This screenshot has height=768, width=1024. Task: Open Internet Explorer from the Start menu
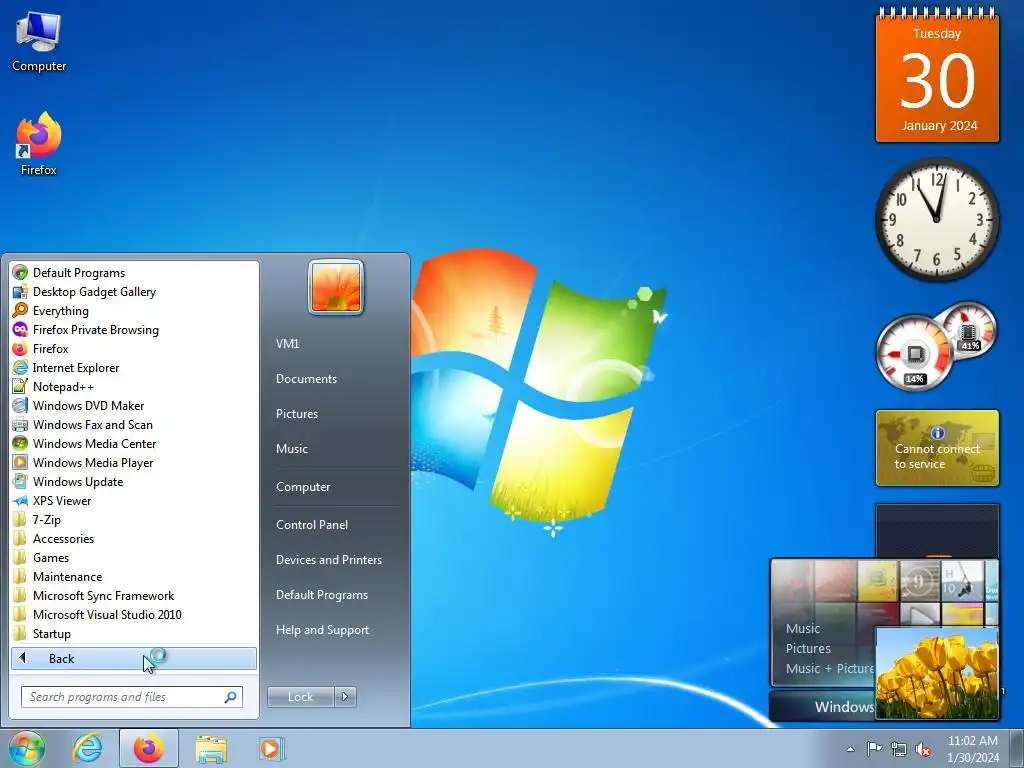click(x=135, y=368)
